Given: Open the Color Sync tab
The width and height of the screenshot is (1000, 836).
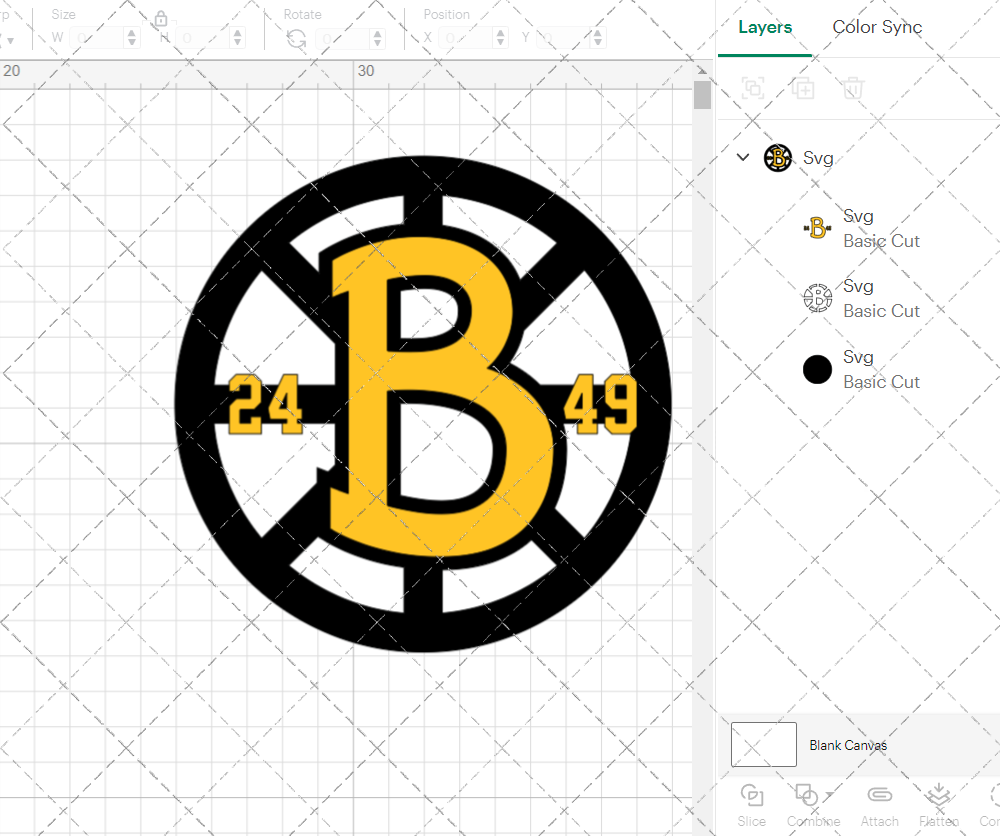Looking at the screenshot, I should (x=877, y=27).
